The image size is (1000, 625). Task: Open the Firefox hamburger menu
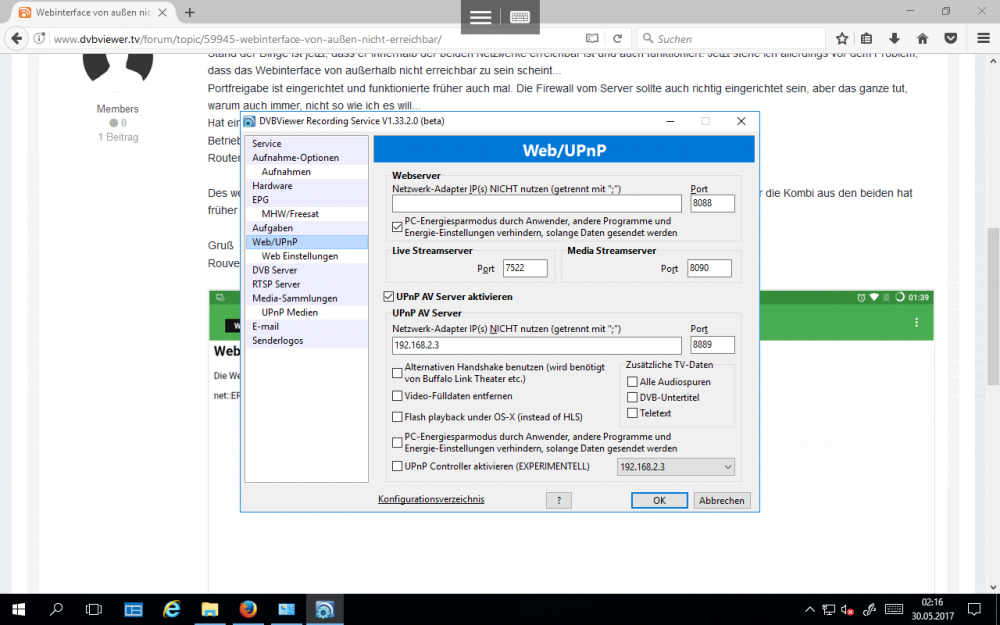click(x=983, y=39)
